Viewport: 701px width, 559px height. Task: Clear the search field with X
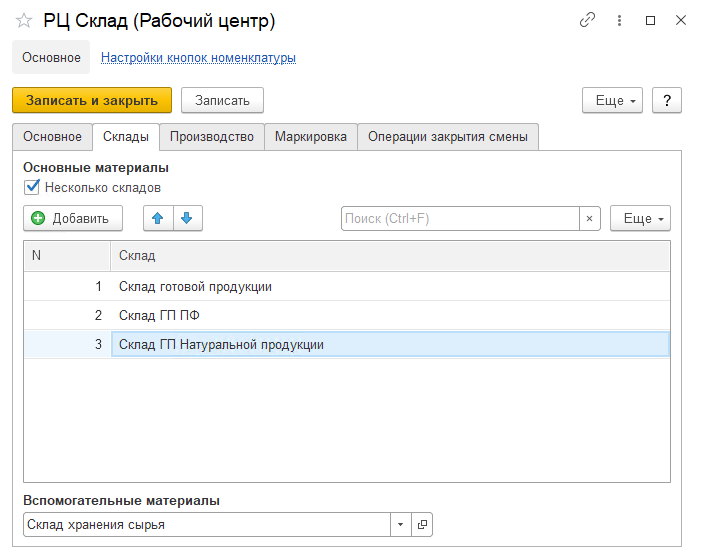click(x=590, y=218)
